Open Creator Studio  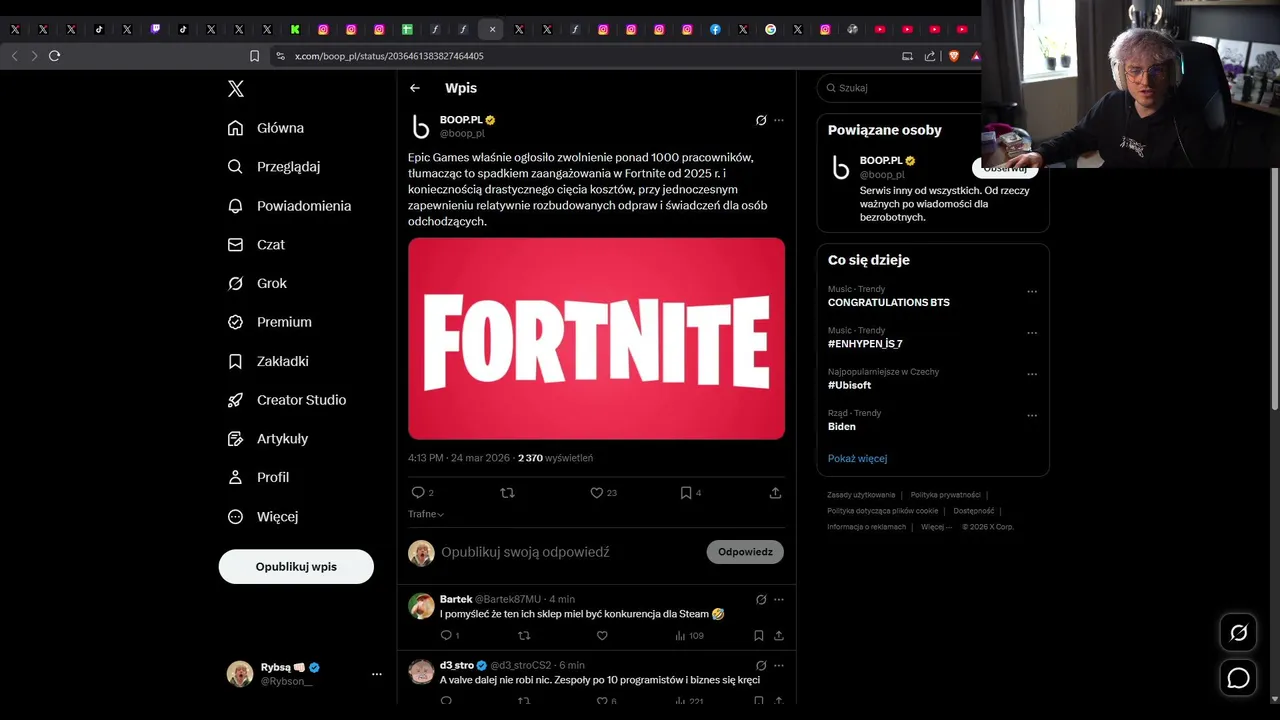[x=286, y=400]
